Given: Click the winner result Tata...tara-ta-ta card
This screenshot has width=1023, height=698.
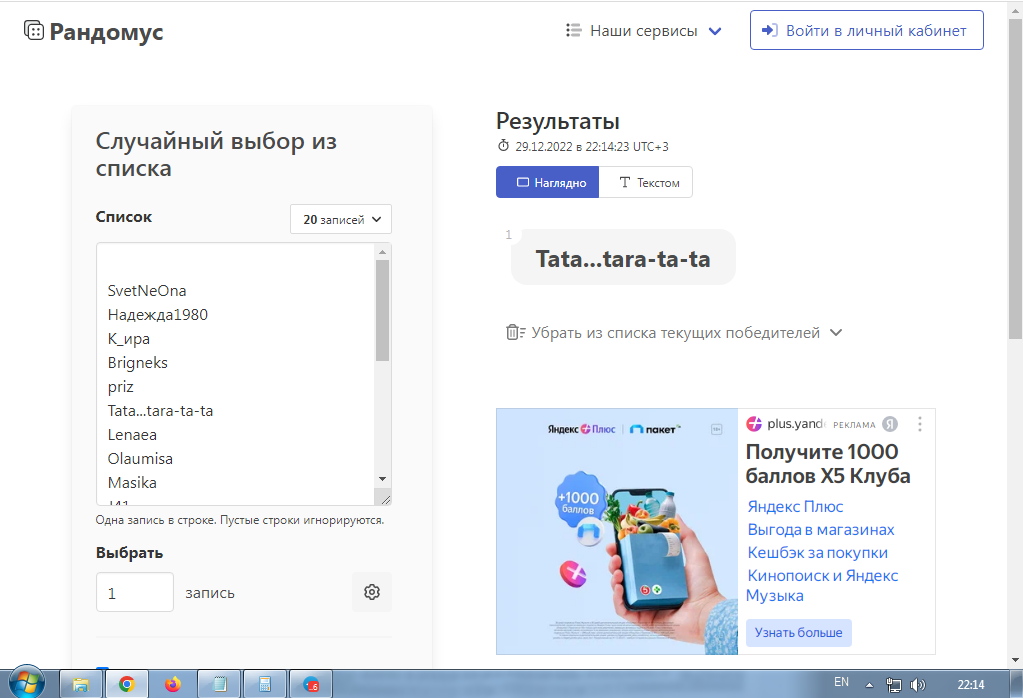Looking at the screenshot, I should [623, 258].
